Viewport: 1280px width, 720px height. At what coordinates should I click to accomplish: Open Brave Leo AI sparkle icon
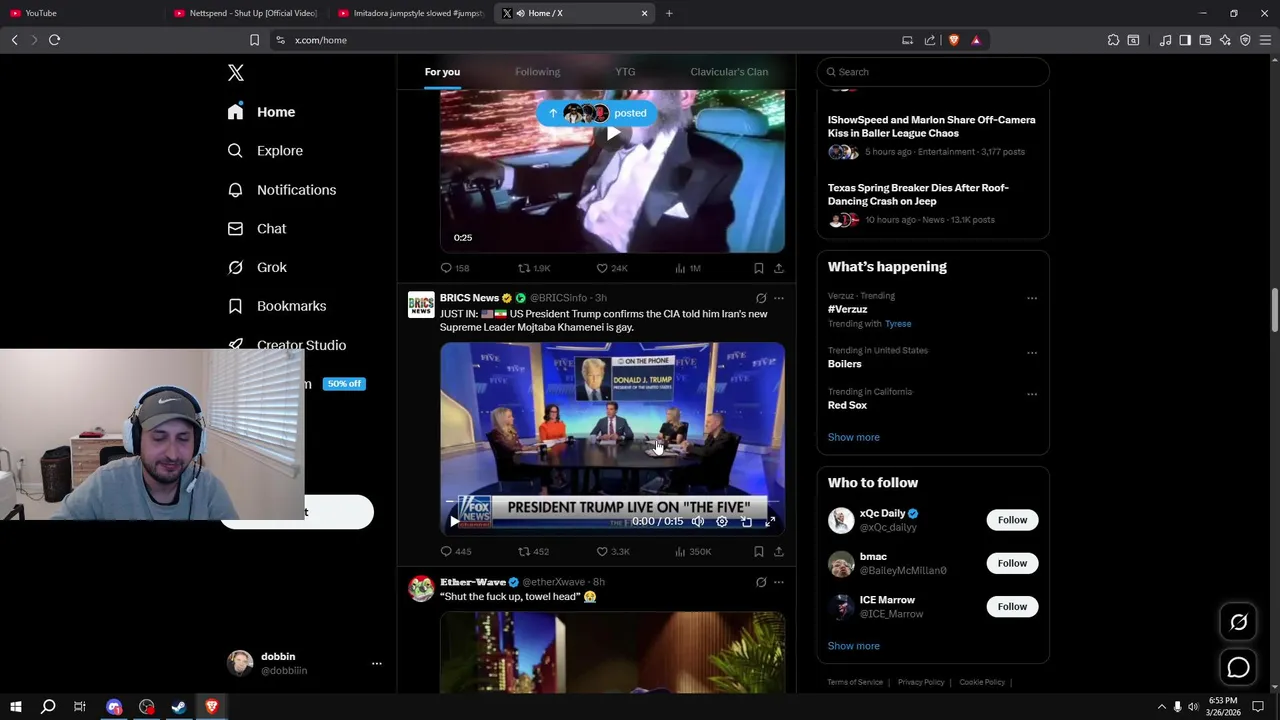[x=1225, y=40]
